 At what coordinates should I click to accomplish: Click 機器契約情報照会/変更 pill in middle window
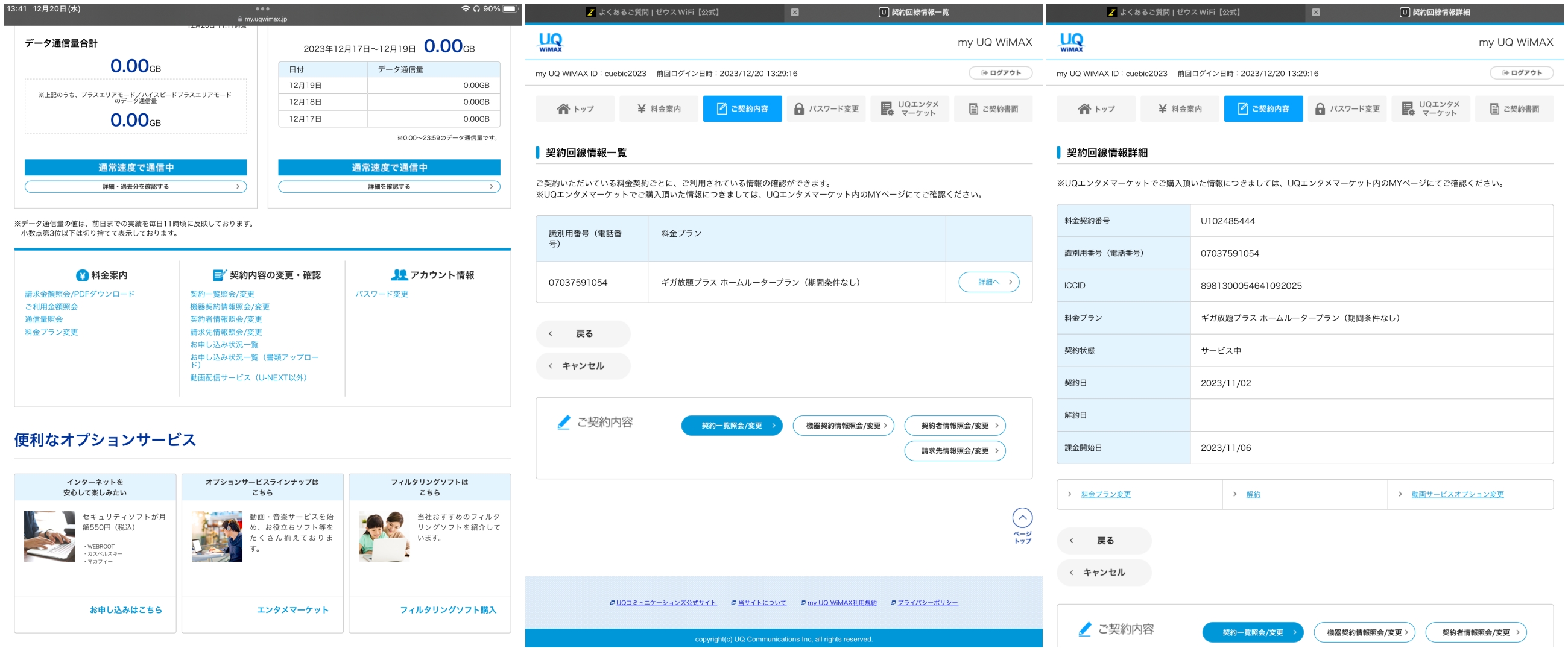coord(843,426)
